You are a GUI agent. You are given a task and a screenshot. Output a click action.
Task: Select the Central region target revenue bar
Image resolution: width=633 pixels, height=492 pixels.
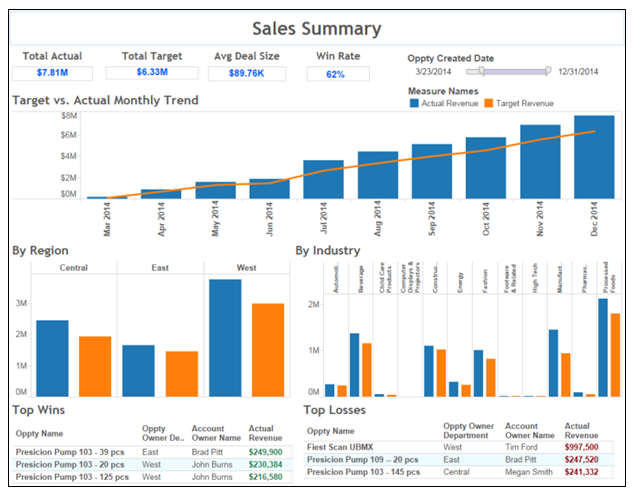[95, 366]
